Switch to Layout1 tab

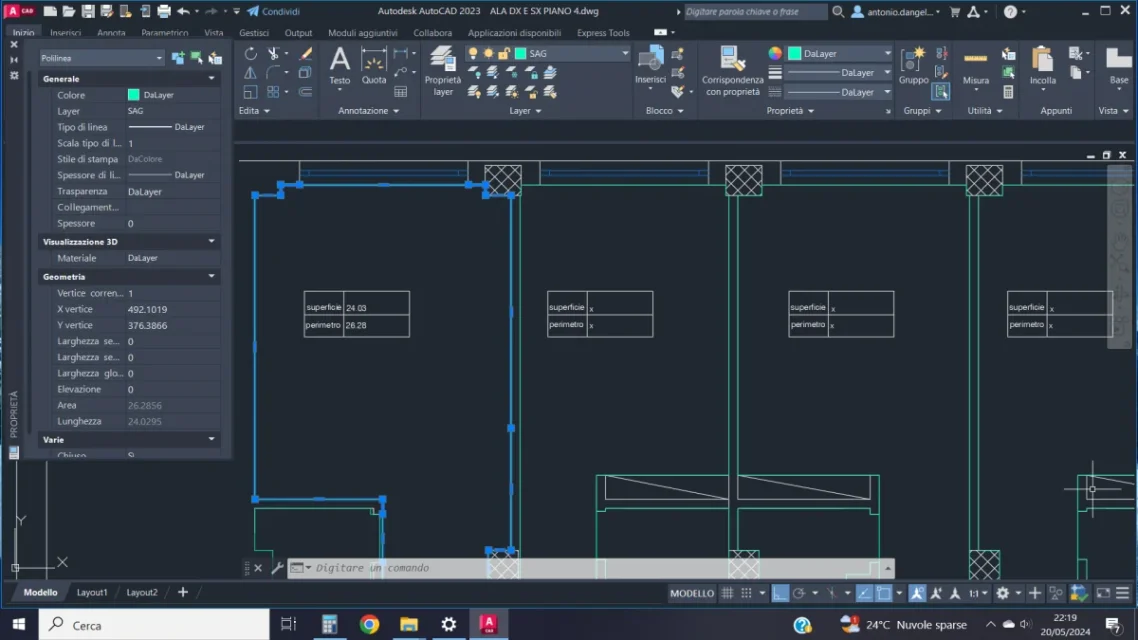click(92, 592)
